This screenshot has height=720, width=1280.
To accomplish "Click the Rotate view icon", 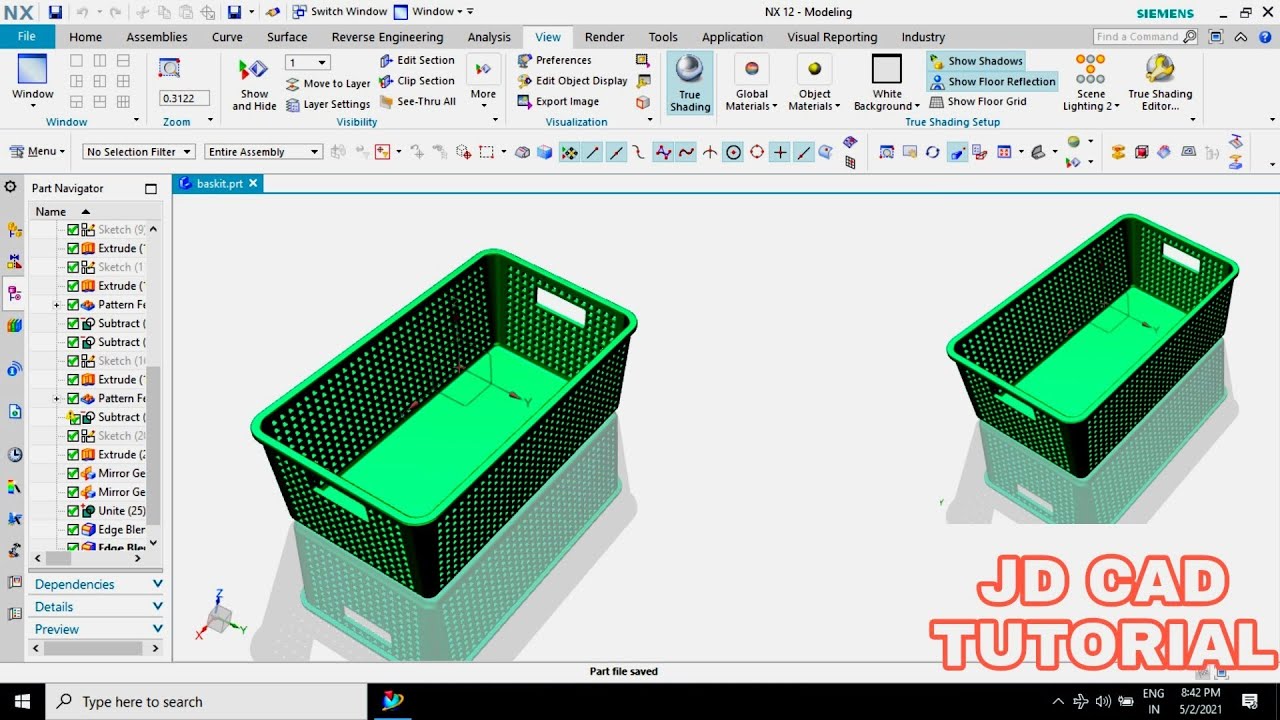I will click(932, 152).
